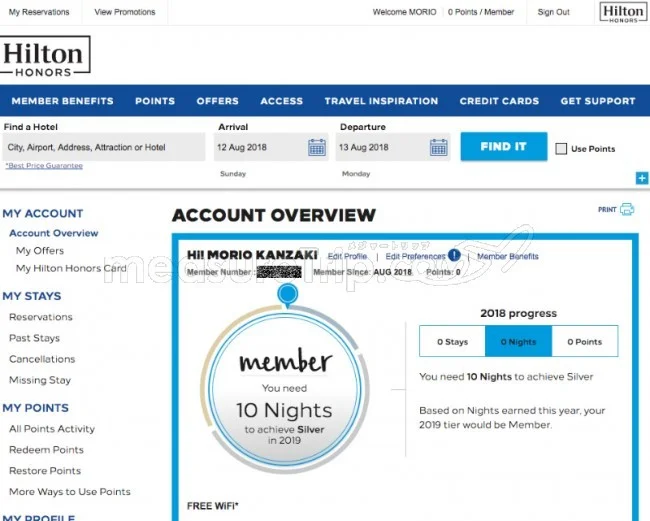Open the Arrival date calendar icon
This screenshot has width=650, height=521.
317,147
